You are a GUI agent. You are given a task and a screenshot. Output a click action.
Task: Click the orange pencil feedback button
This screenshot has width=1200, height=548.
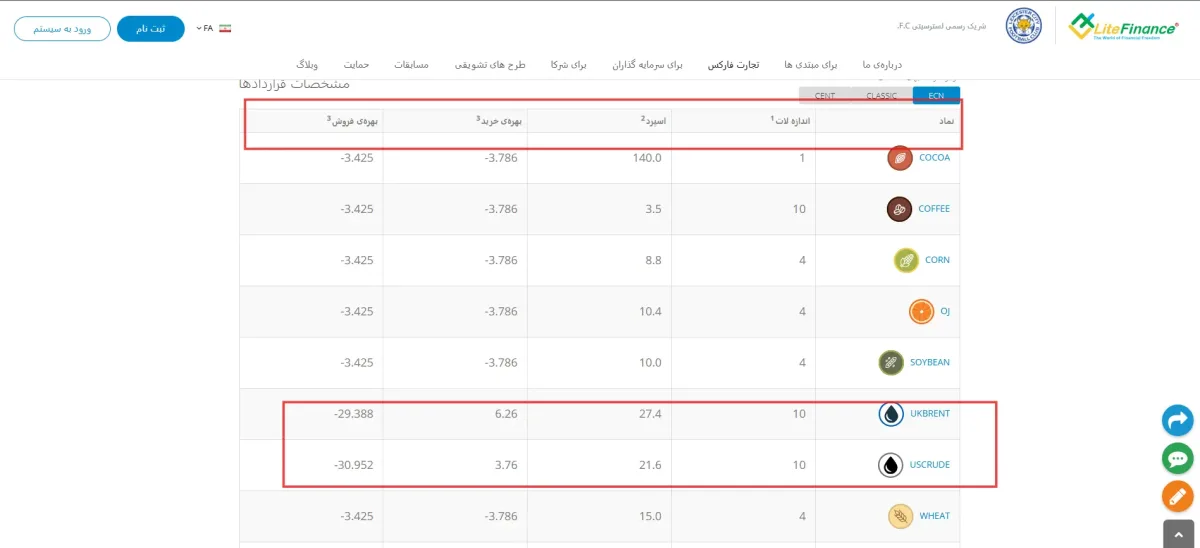(1178, 496)
